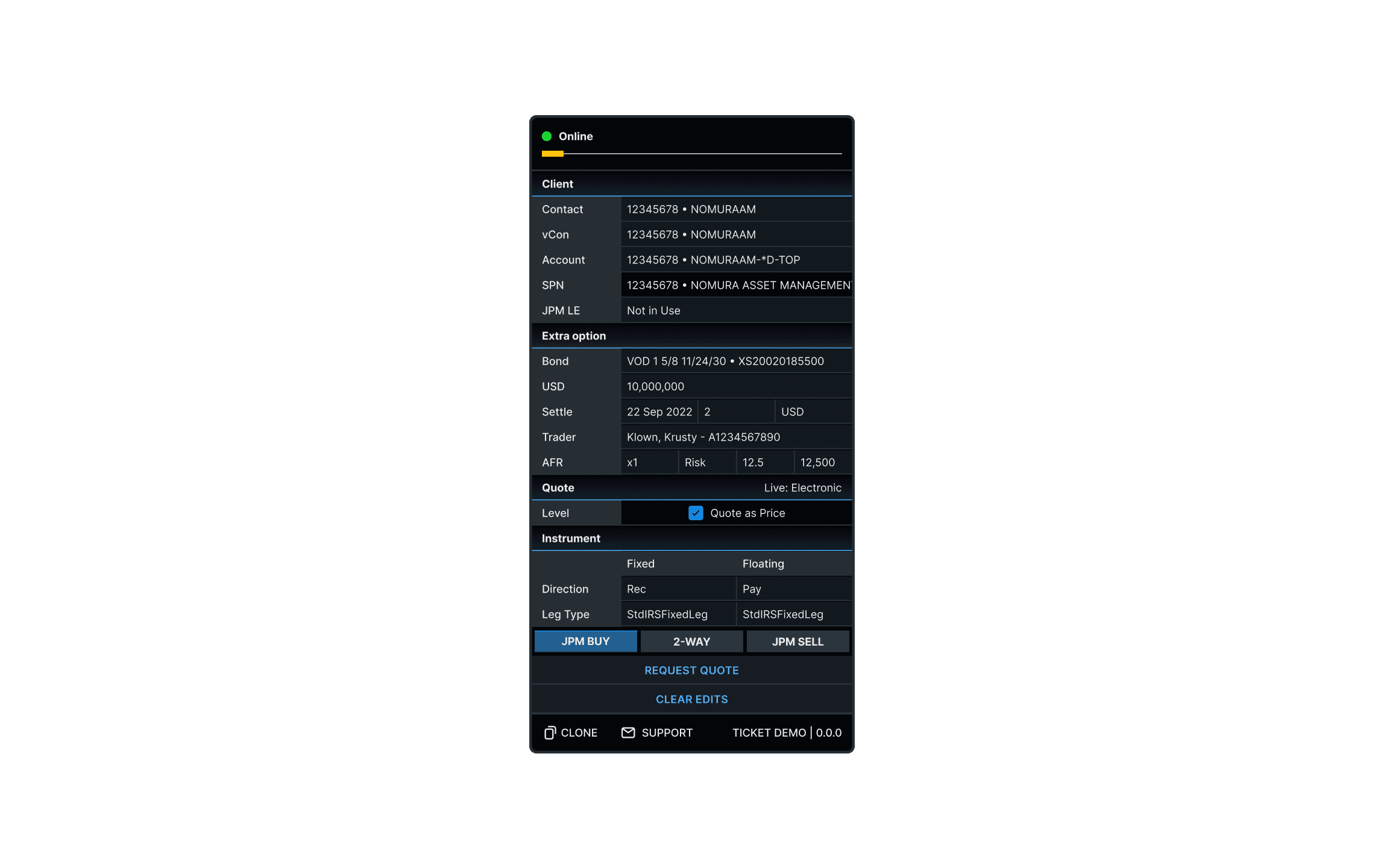Click the Settle date 22 Sep 2022 field

(659, 412)
